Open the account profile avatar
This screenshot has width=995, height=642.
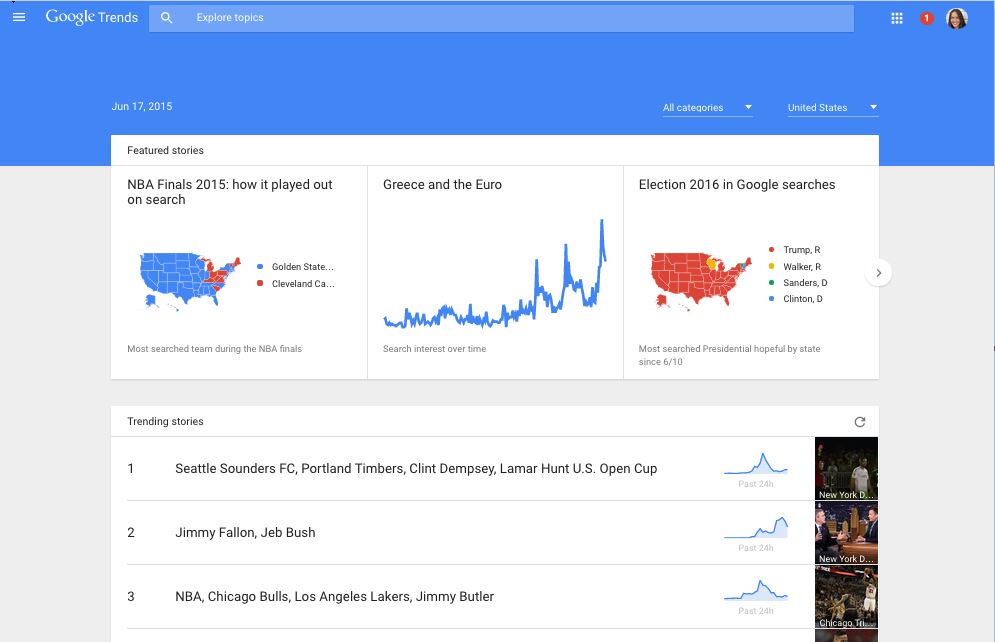pos(957,18)
